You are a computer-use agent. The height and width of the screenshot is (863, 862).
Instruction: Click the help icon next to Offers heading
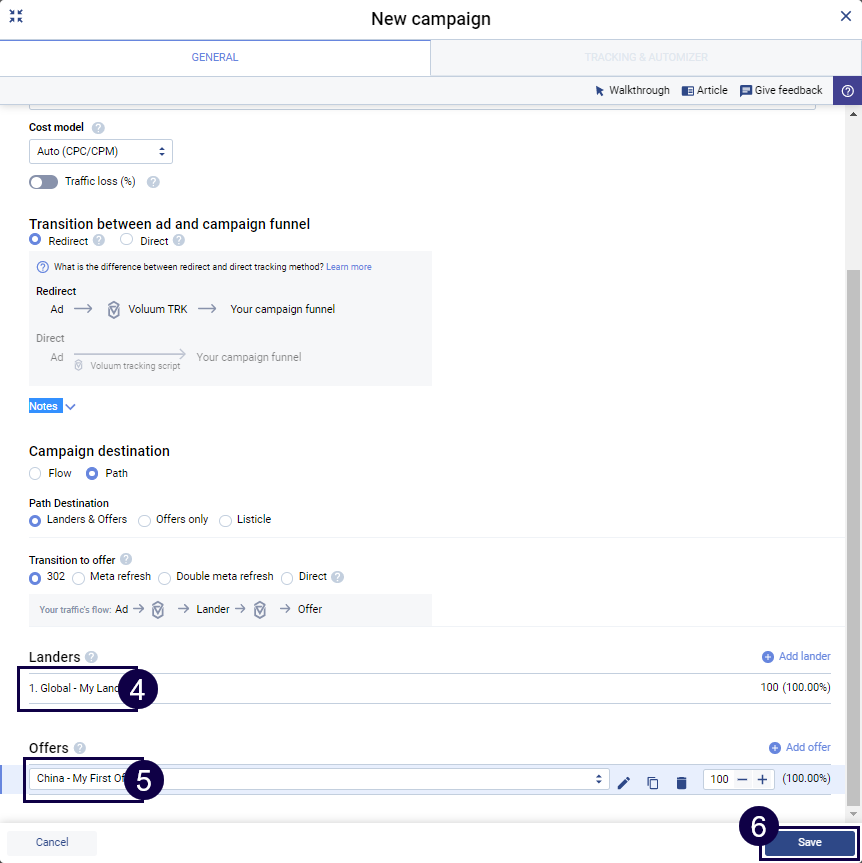tap(80, 748)
